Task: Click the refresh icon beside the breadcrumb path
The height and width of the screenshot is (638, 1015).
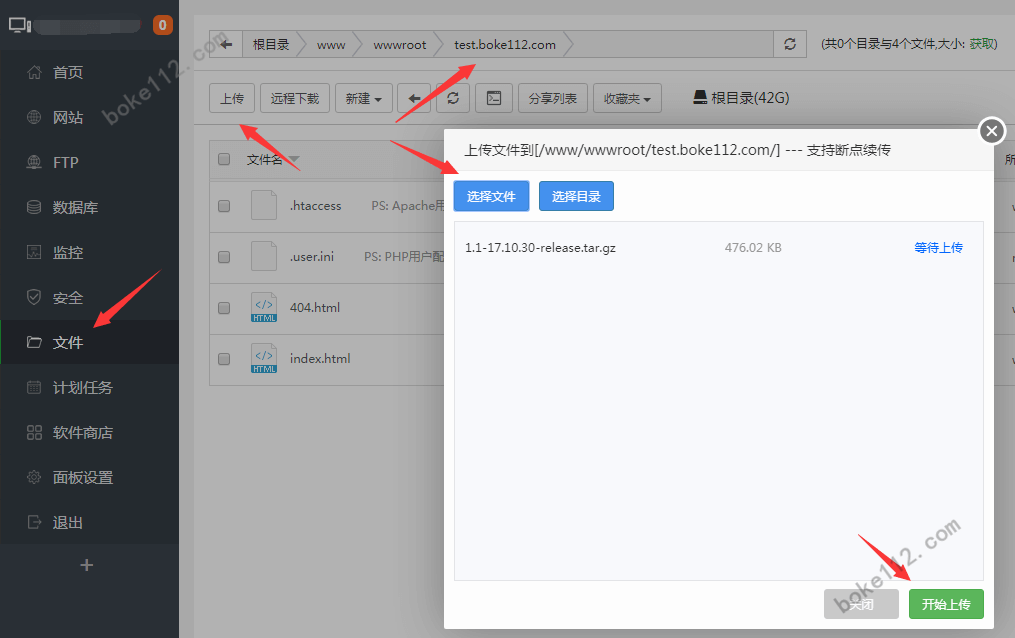Action: tap(789, 43)
